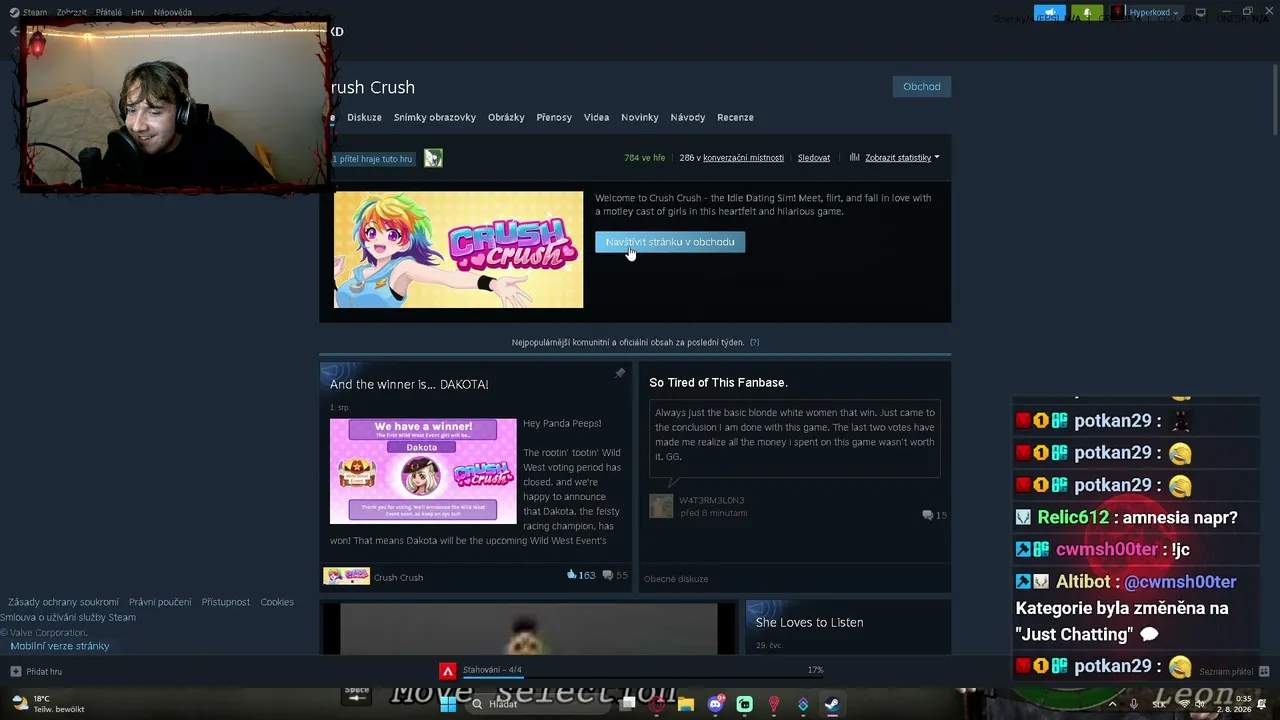
Task: Switch to the Recenze tab
Action: 735,117
